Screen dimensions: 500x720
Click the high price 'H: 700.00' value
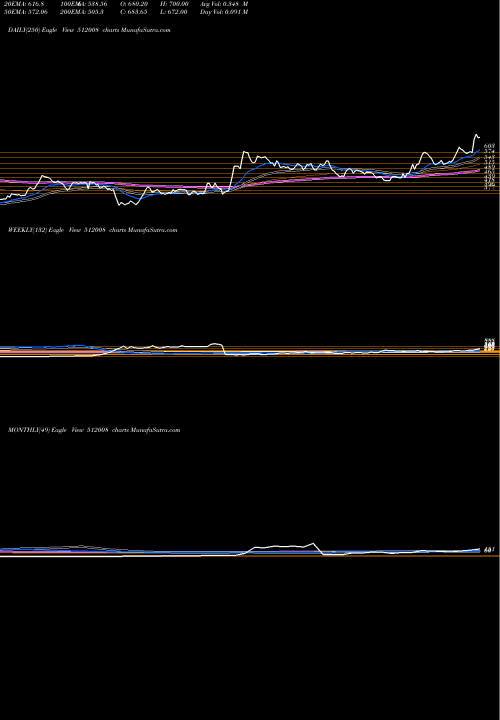[x=174, y=4]
